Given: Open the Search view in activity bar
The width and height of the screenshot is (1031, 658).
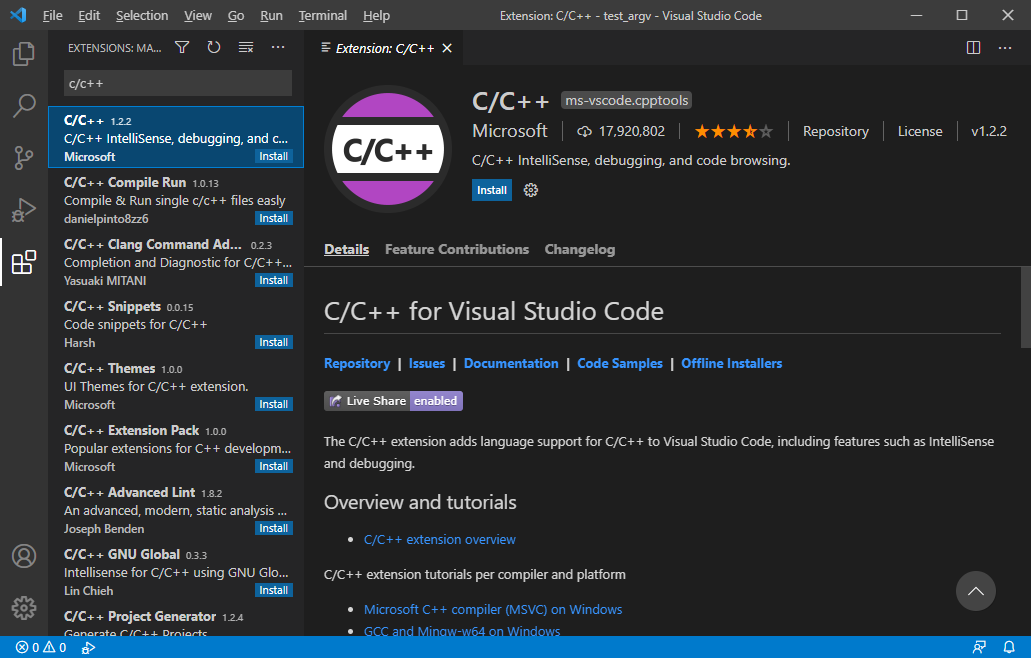Looking at the screenshot, I should click(24, 105).
